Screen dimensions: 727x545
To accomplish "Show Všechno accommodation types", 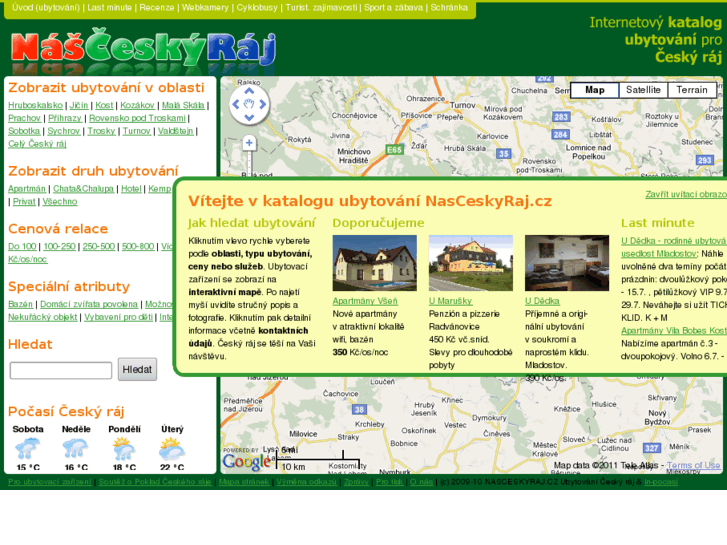I will pyautogui.click(x=60, y=202).
